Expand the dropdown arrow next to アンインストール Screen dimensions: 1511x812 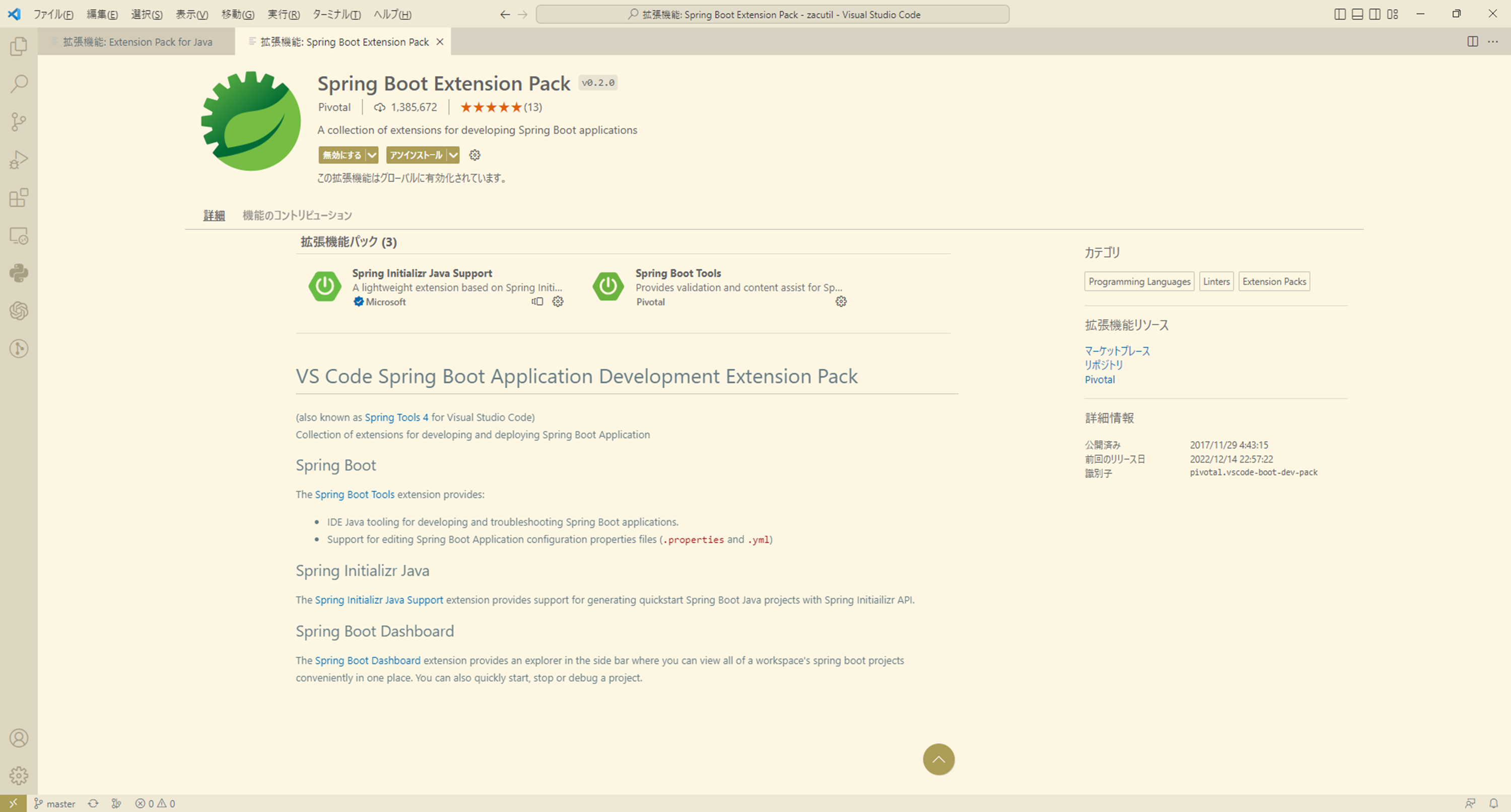point(452,155)
